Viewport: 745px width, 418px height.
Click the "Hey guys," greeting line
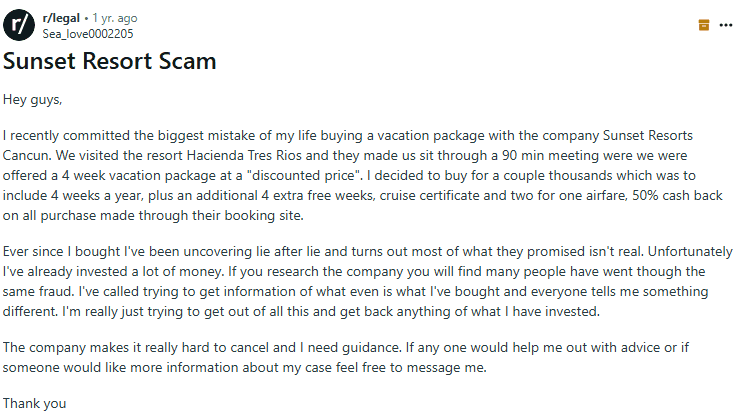(32, 99)
